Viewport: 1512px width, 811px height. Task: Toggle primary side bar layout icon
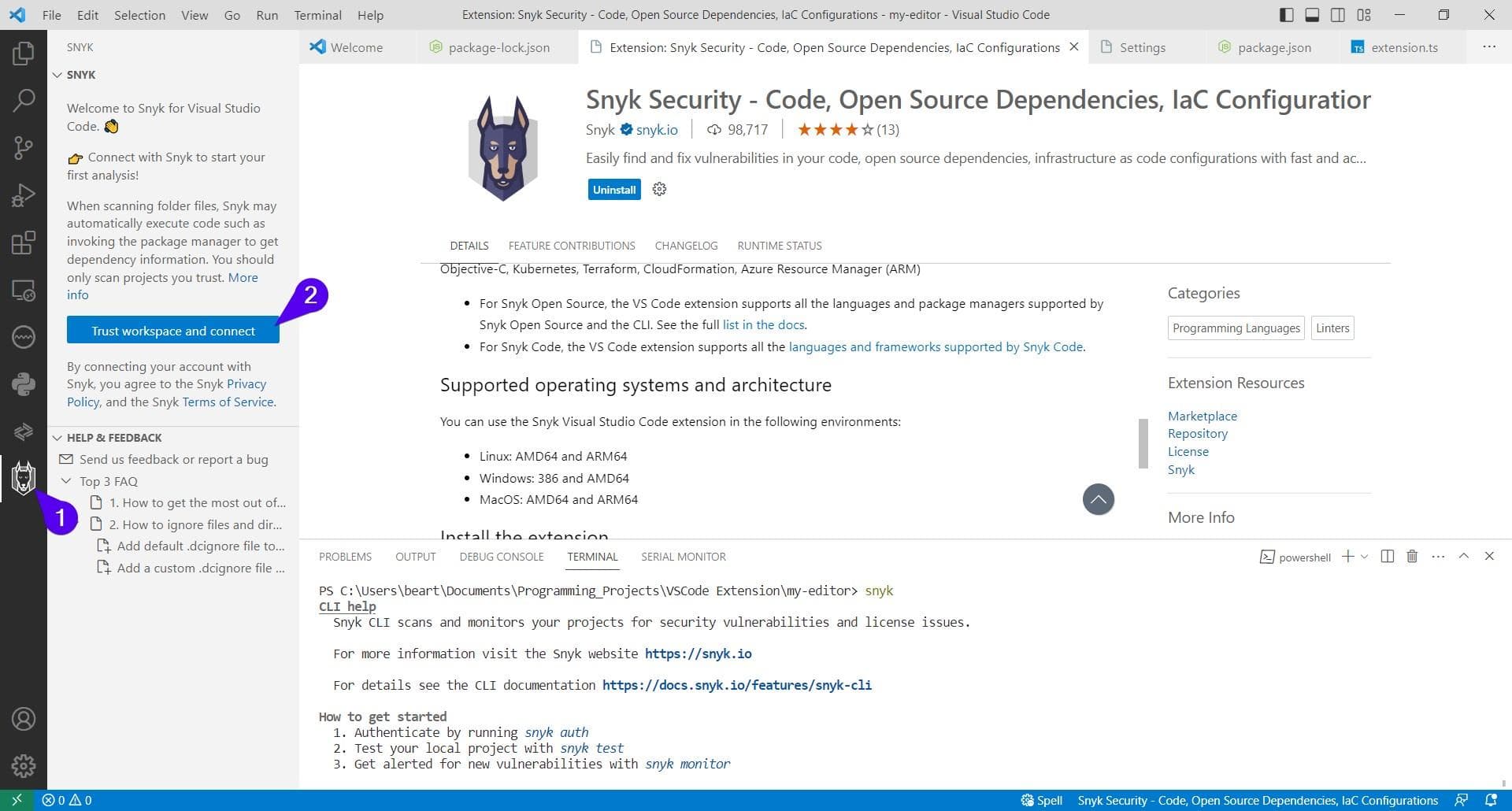click(1287, 15)
